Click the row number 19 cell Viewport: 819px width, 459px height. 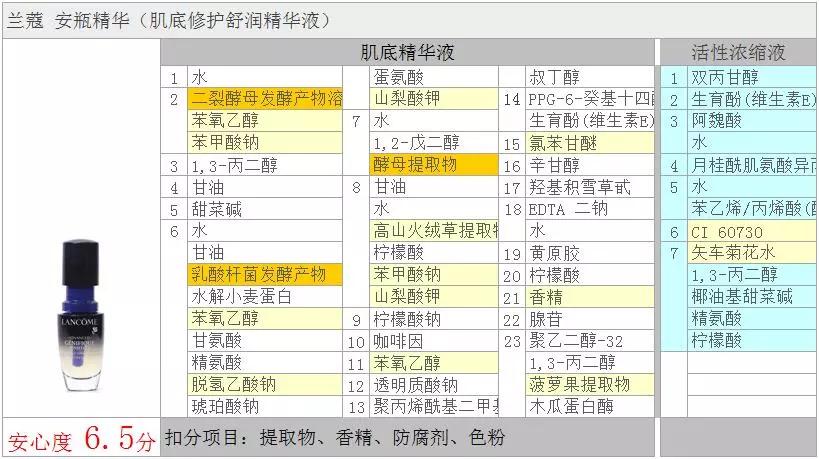pos(512,254)
